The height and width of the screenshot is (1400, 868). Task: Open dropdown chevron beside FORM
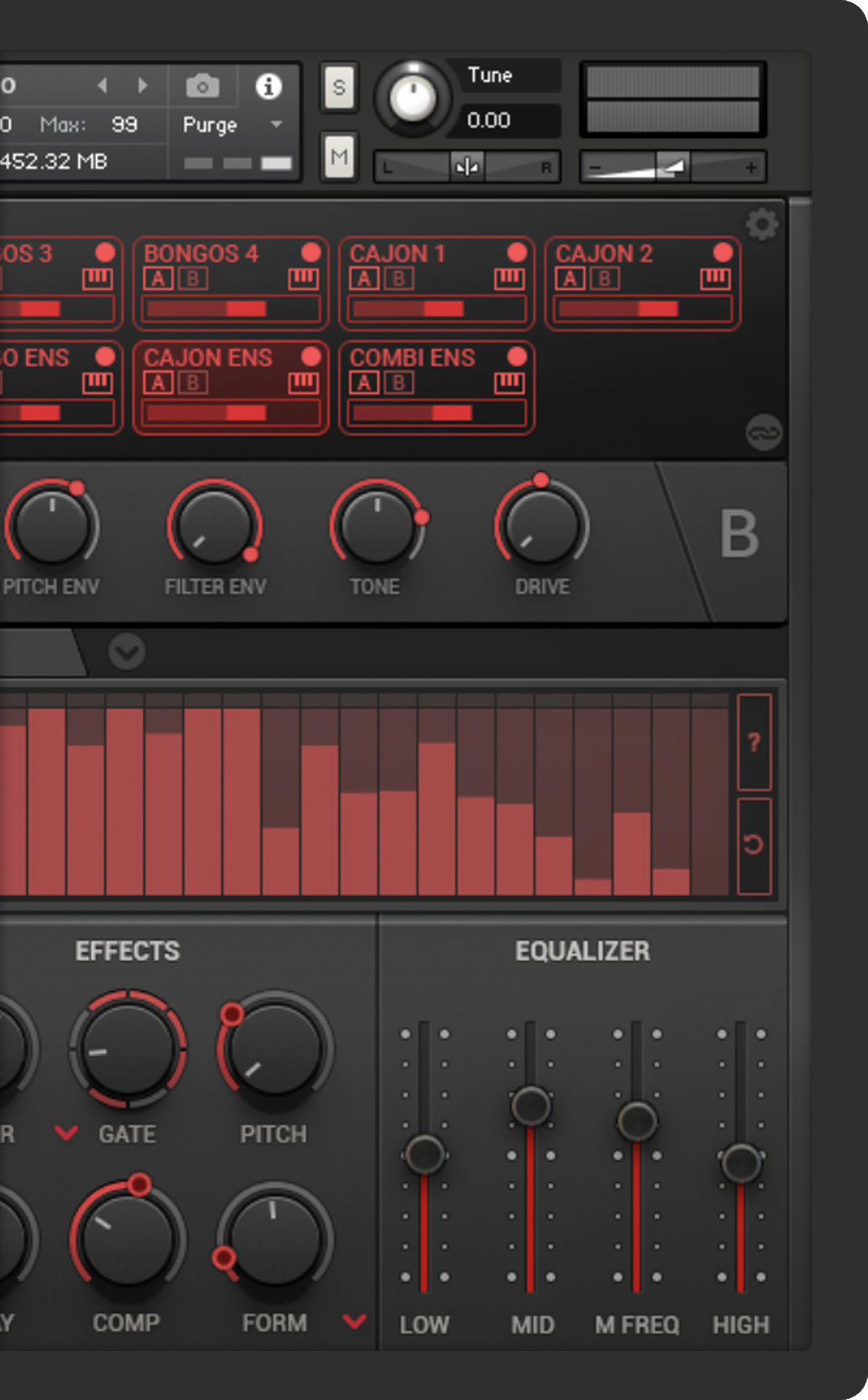coord(355,1321)
